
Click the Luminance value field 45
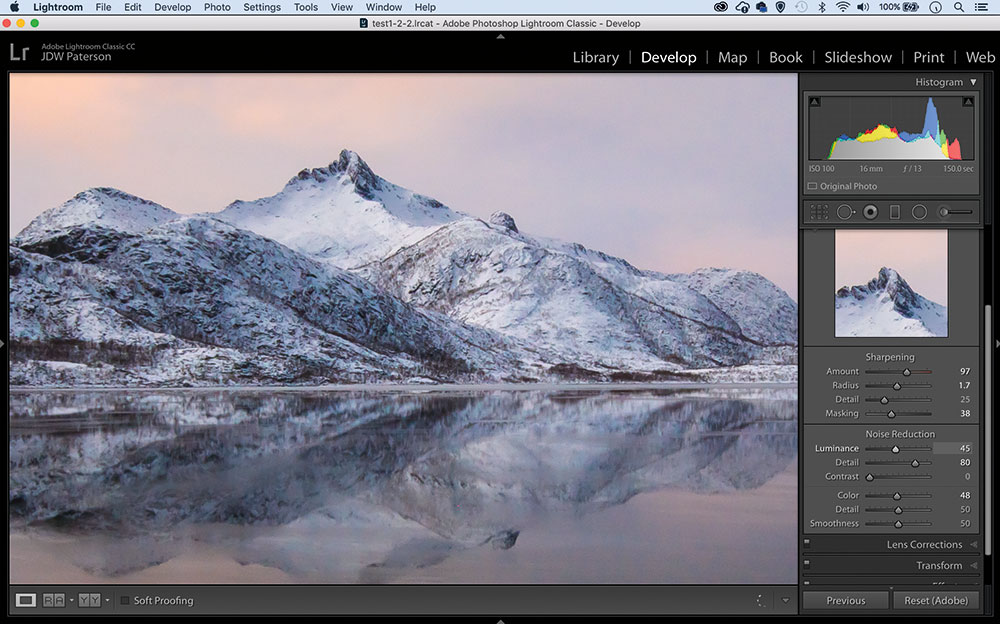954,449
